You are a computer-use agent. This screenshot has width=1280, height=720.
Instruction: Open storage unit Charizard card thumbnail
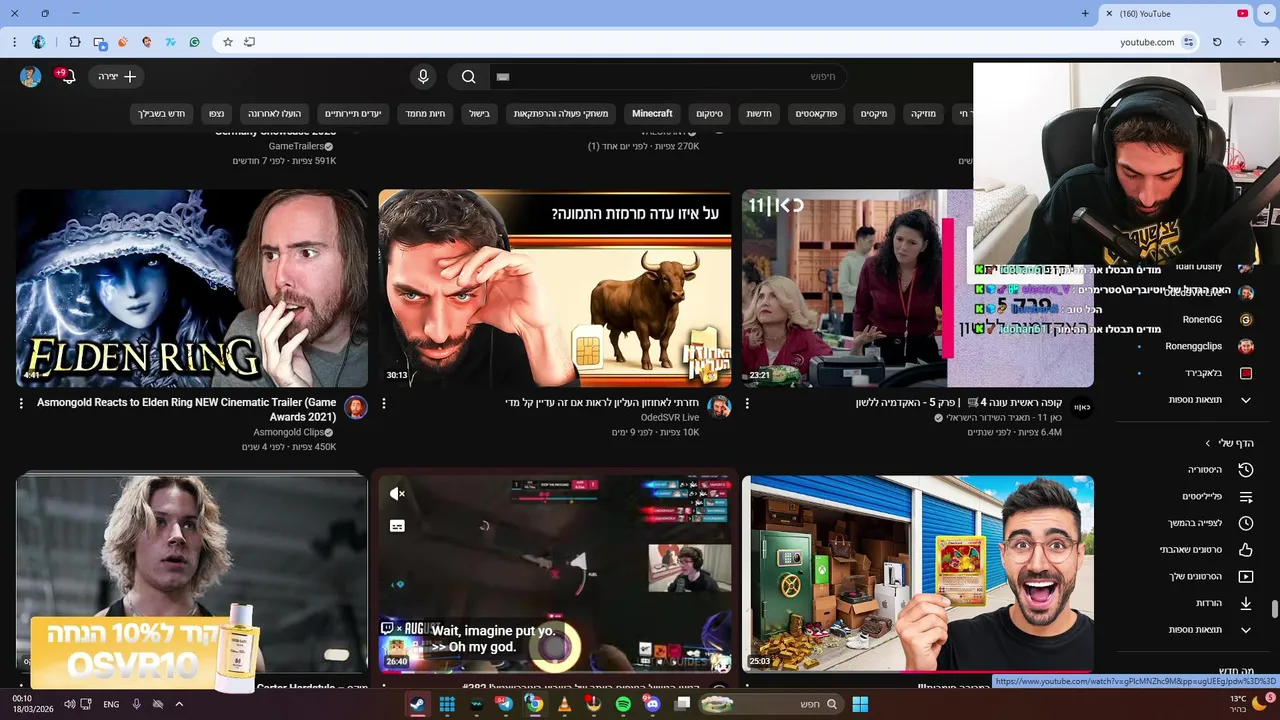918,574
